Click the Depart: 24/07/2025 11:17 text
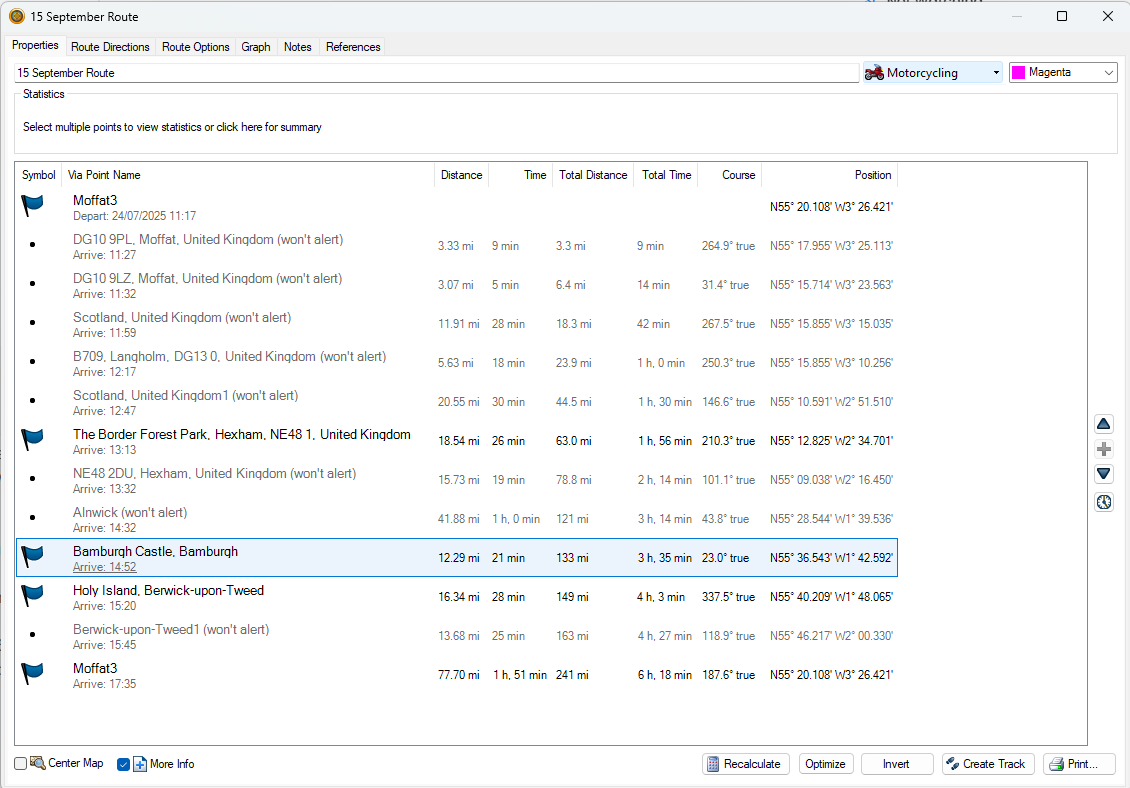Screen dimensions: 1130x788 pyautogui.click(x=134, y=216)
